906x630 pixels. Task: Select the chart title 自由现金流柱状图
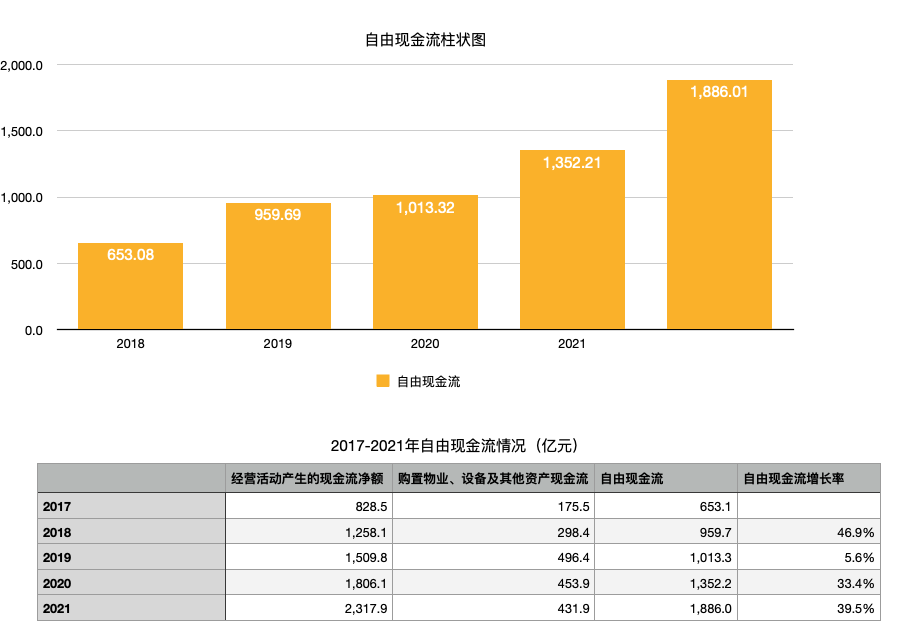click(425, 41)
